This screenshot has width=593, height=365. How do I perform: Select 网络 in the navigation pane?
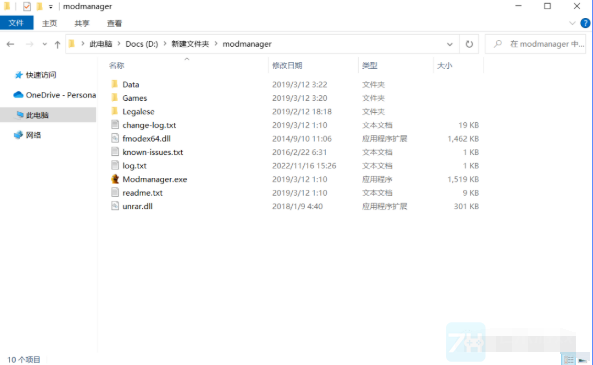pos(33,135)
